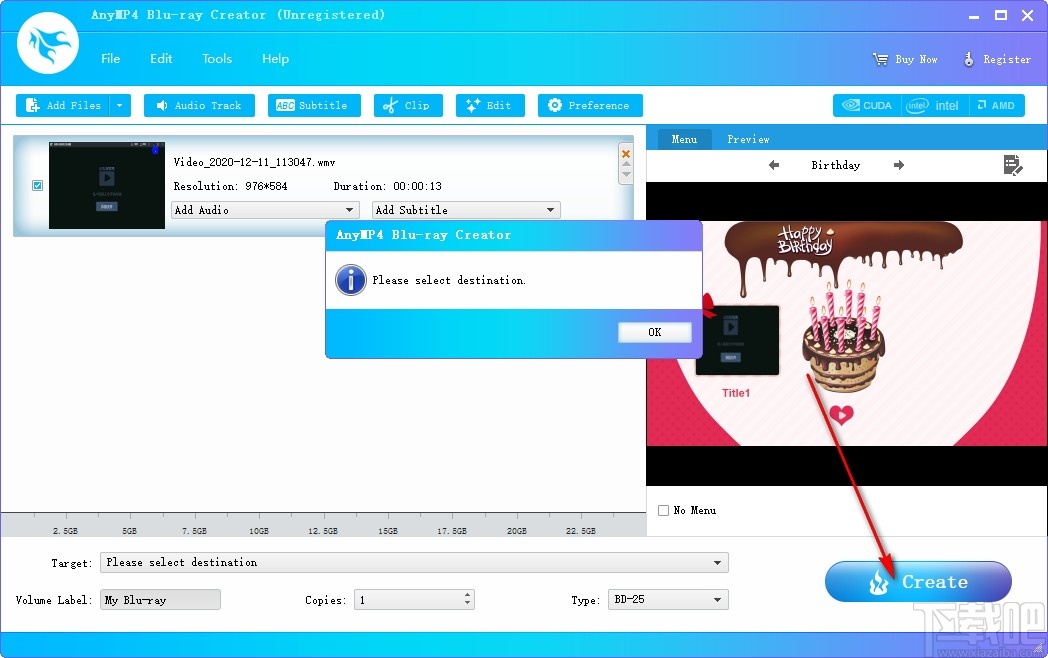Viewport: 1048px width, 658px height.
Task: Click the menu template edit icon
Action: 1013,165
